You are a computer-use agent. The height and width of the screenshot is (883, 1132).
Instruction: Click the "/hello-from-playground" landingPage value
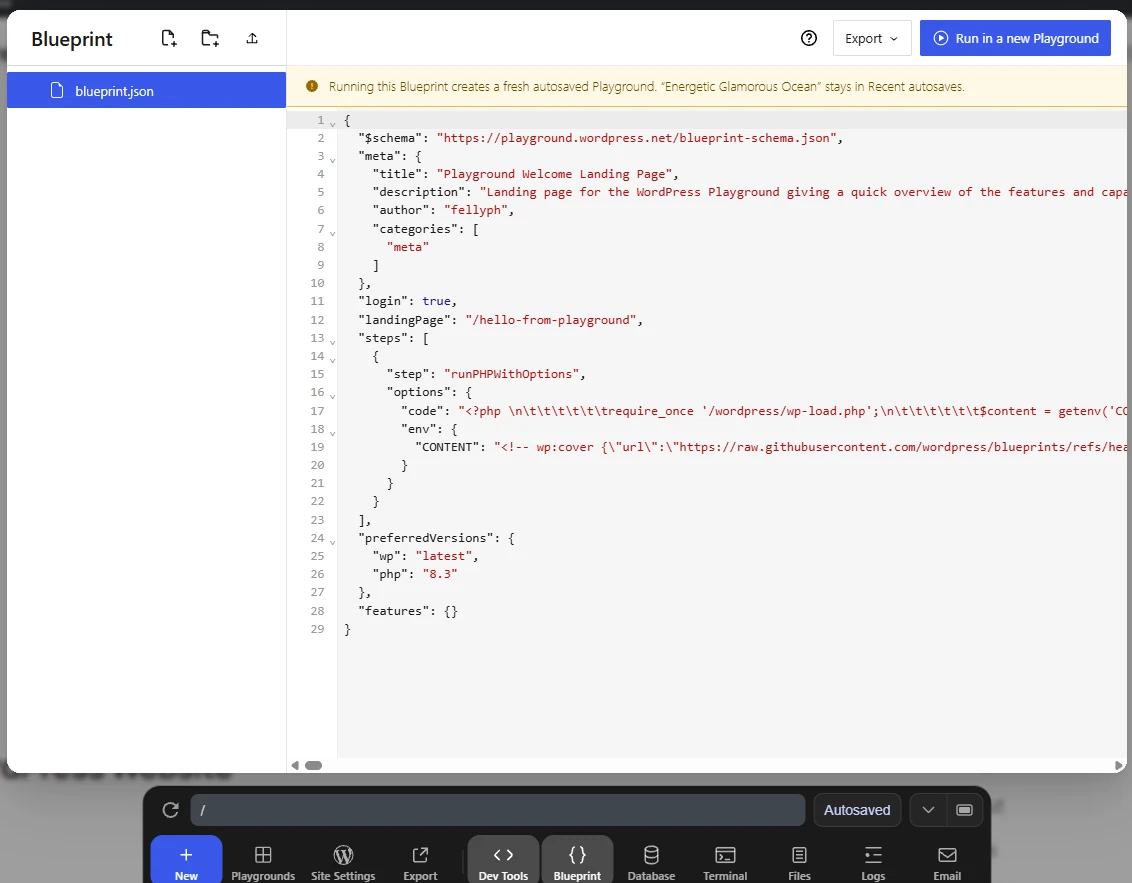point(551,320)
